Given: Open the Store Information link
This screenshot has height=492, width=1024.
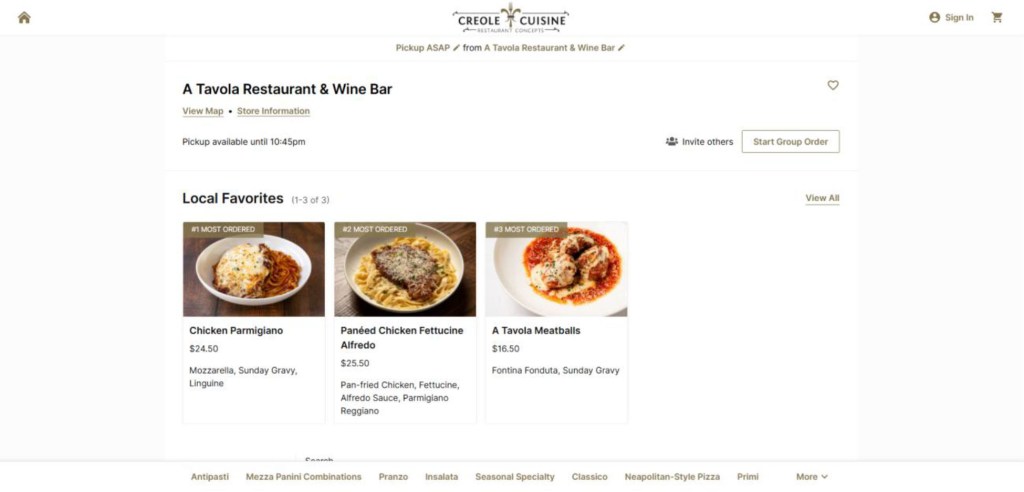Looking at the screenshot, I should (273, 111).
